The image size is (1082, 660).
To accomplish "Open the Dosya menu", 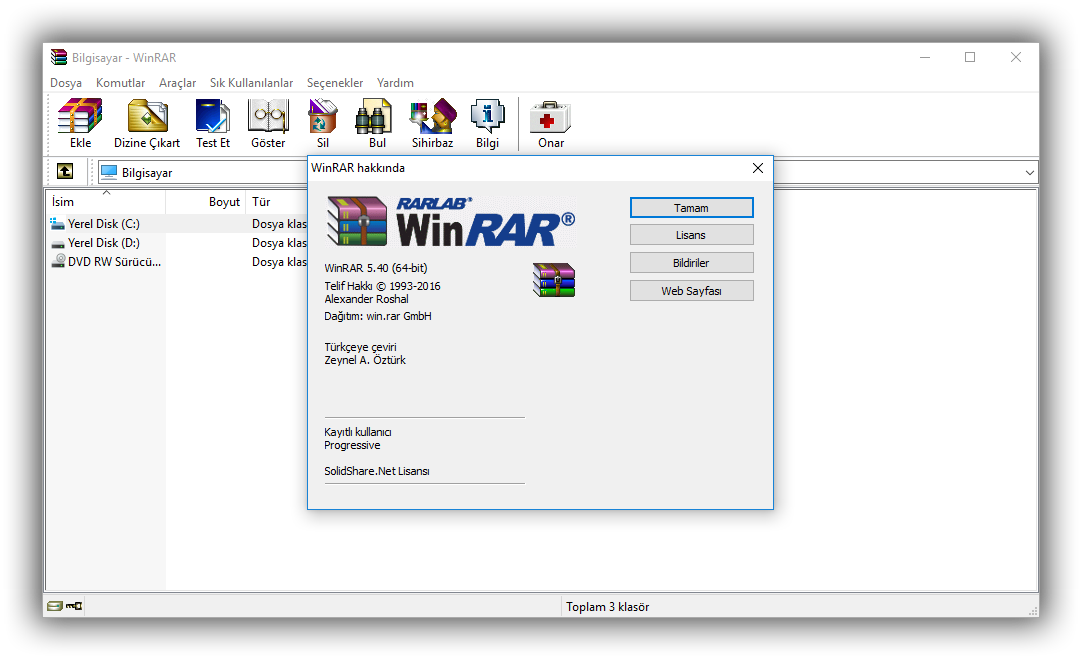I will 66,83.
